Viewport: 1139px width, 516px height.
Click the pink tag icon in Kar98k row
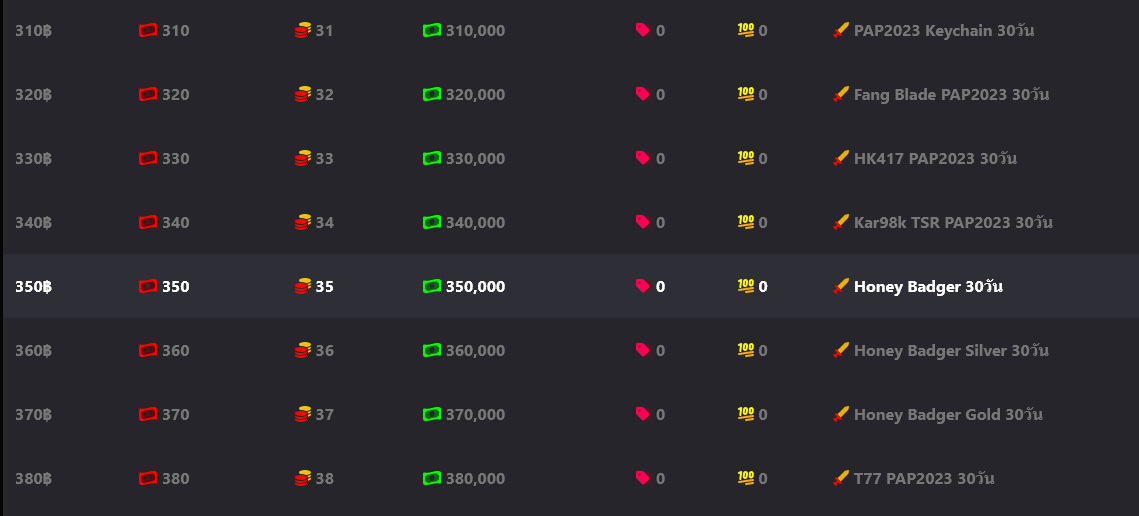643,222
